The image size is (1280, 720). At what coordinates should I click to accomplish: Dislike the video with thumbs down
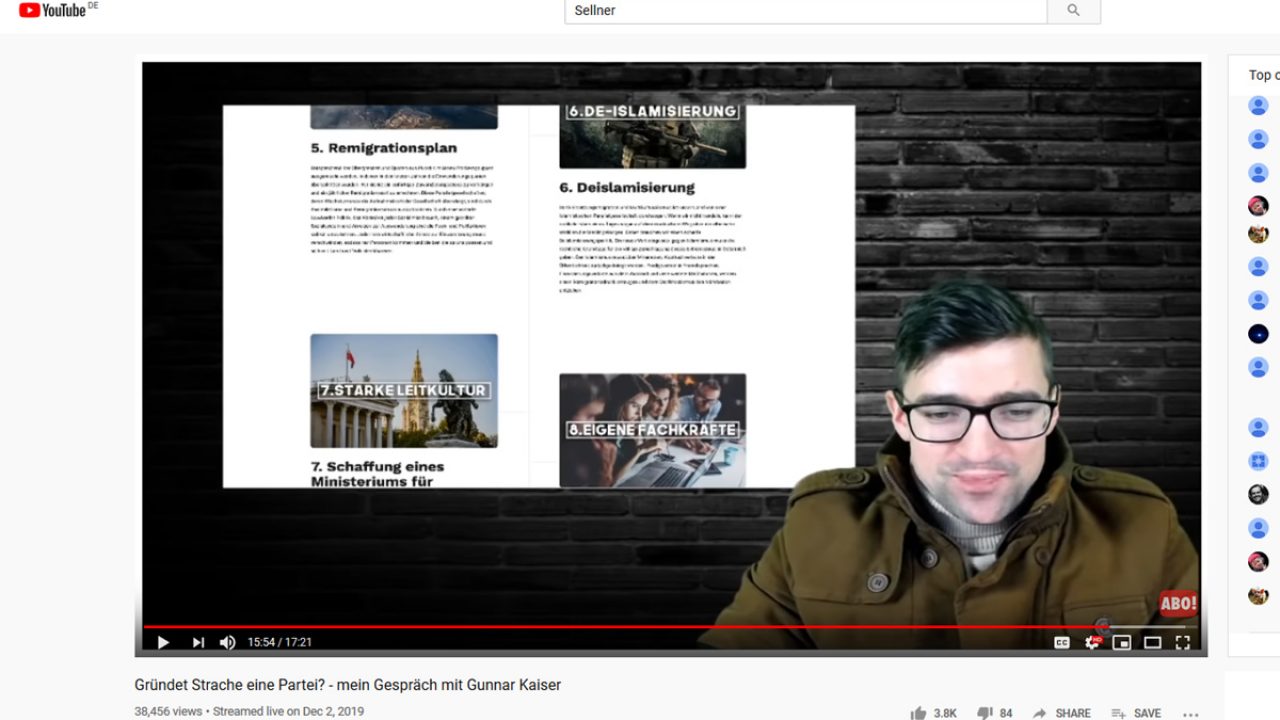[985, 713]
